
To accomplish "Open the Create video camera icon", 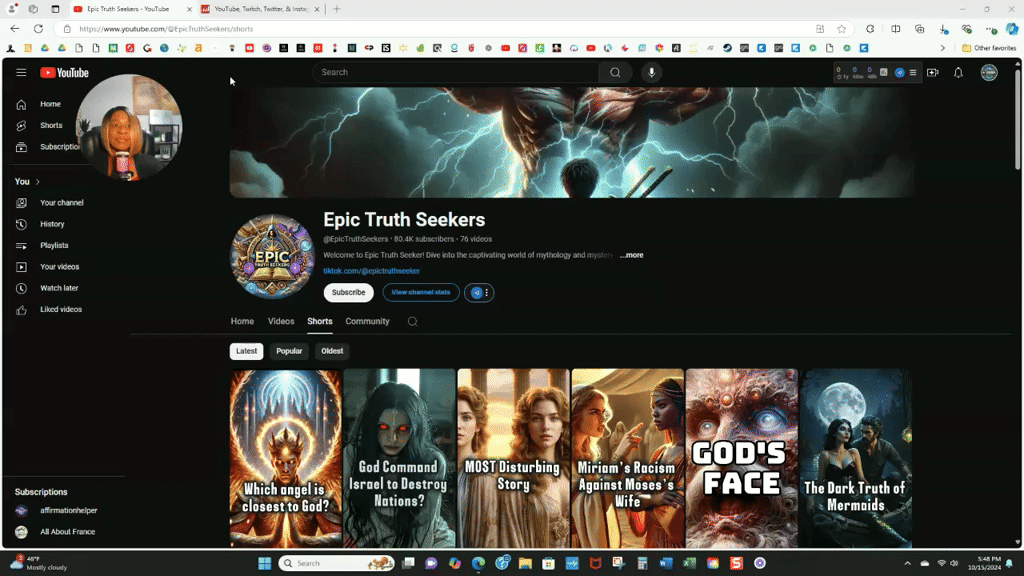I will pyautogui.click(x=933, y=72).
